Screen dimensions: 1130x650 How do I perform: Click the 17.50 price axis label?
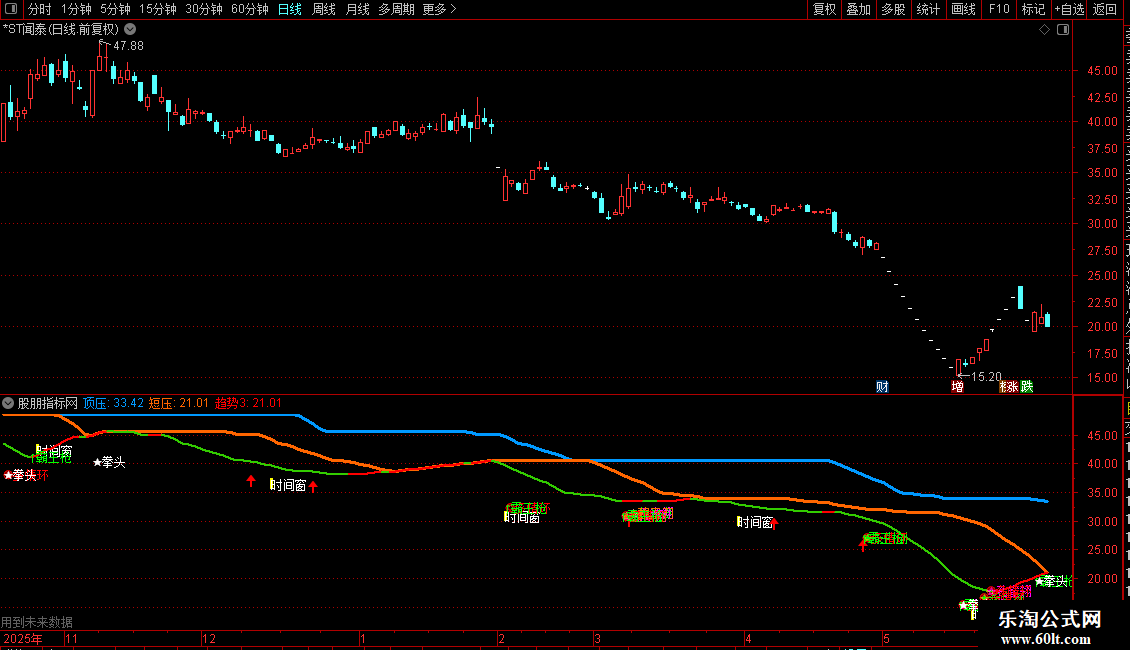tap(1103, 354)
